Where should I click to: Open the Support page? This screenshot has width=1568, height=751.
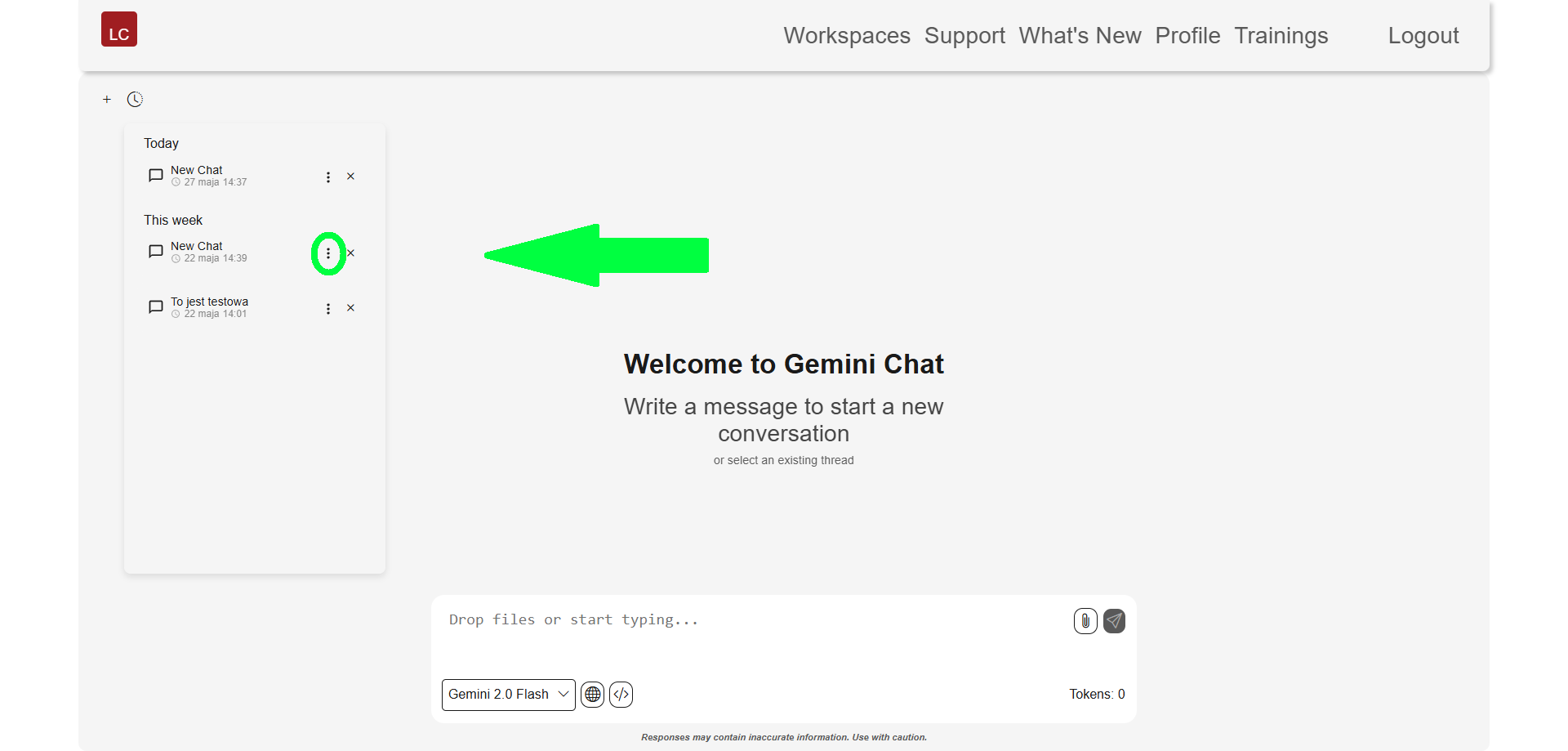[x=964, y=36]
